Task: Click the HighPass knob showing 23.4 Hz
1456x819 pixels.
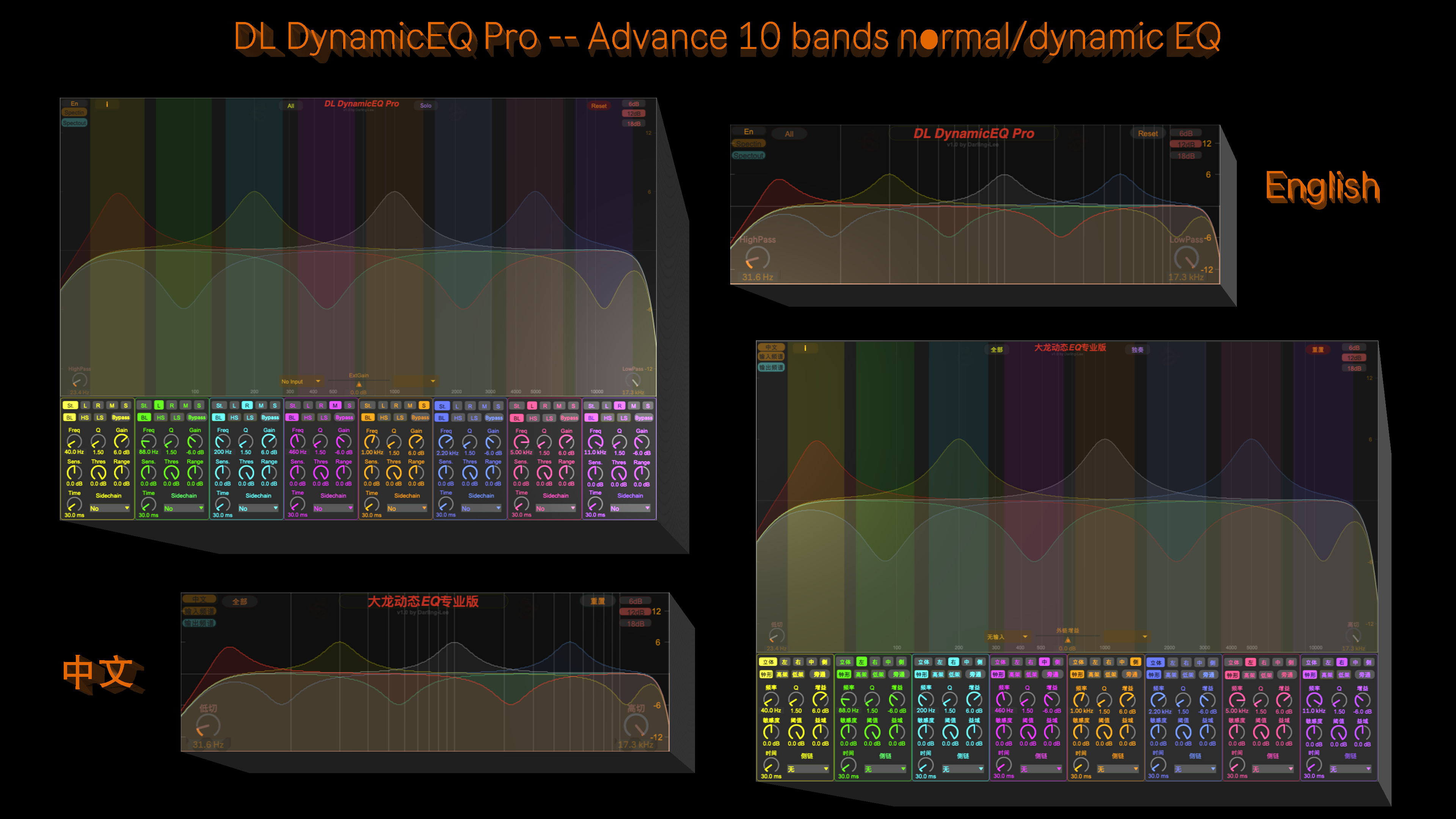Action: point(79,381)
